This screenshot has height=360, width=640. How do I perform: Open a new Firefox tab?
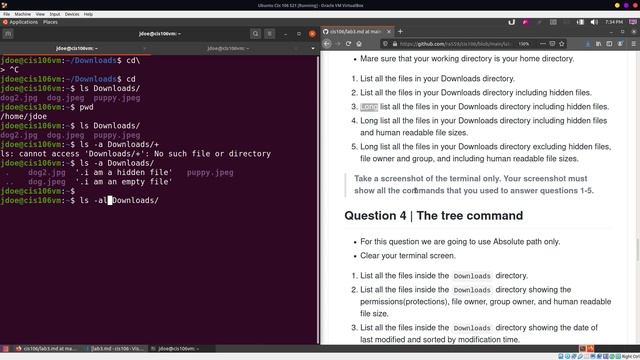400,31
